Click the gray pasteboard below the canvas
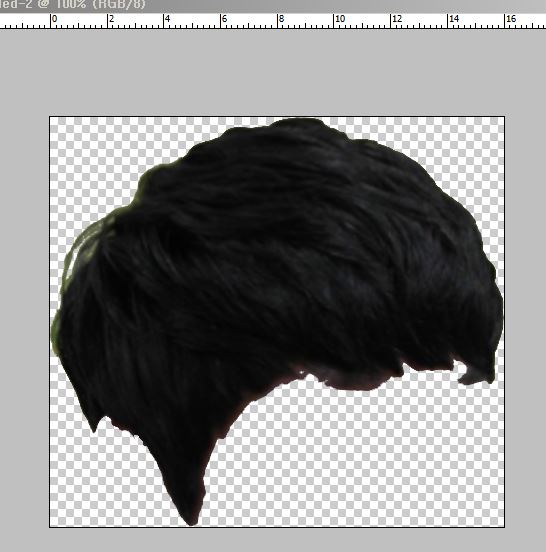546x552 pixels. [x=273, y=540]
